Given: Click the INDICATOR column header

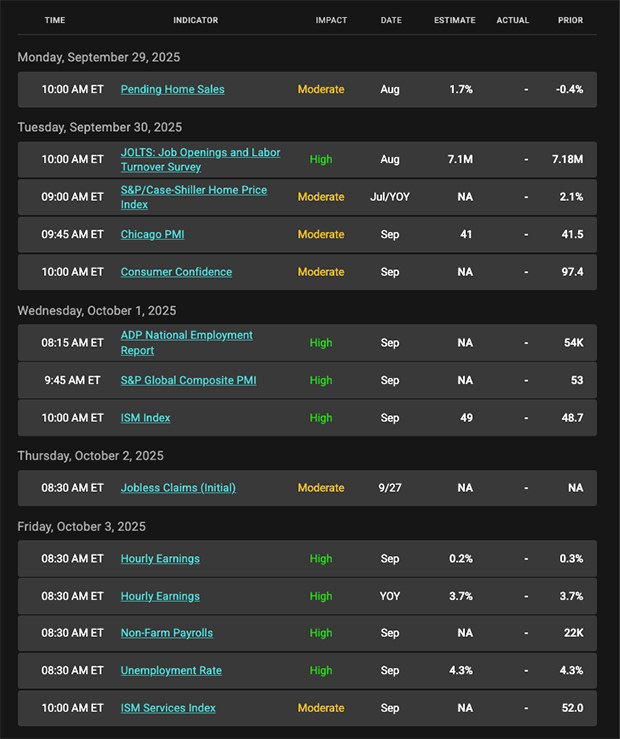Looking at the screenshot, I should click(195, 20).
